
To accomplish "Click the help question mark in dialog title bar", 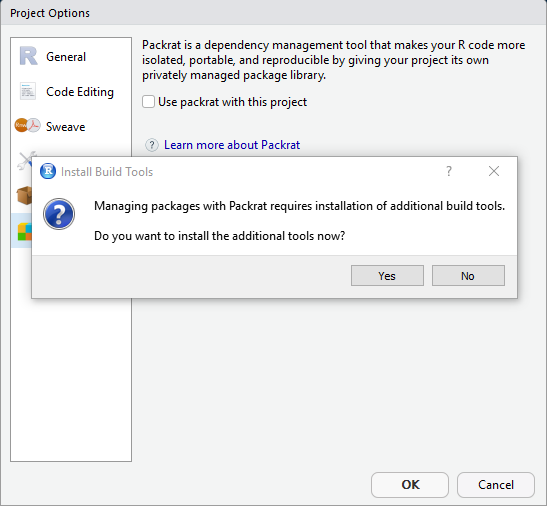I will [x=449, y=171].
